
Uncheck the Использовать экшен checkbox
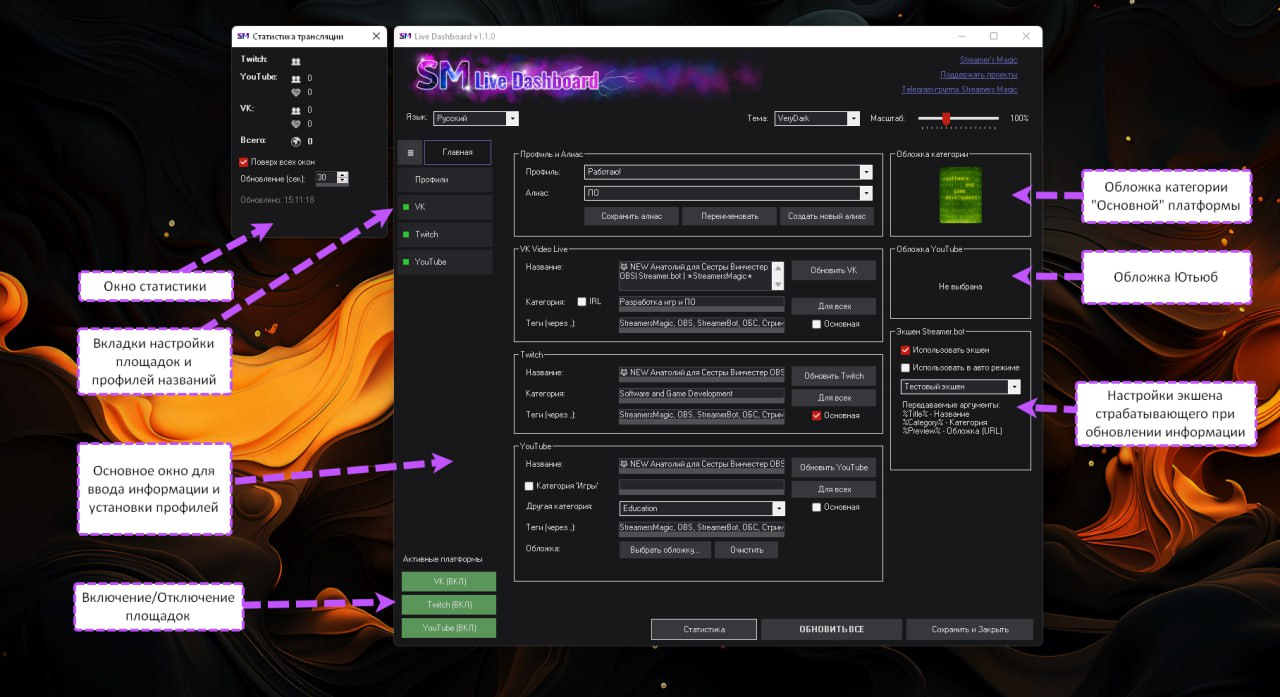point(905,350)
